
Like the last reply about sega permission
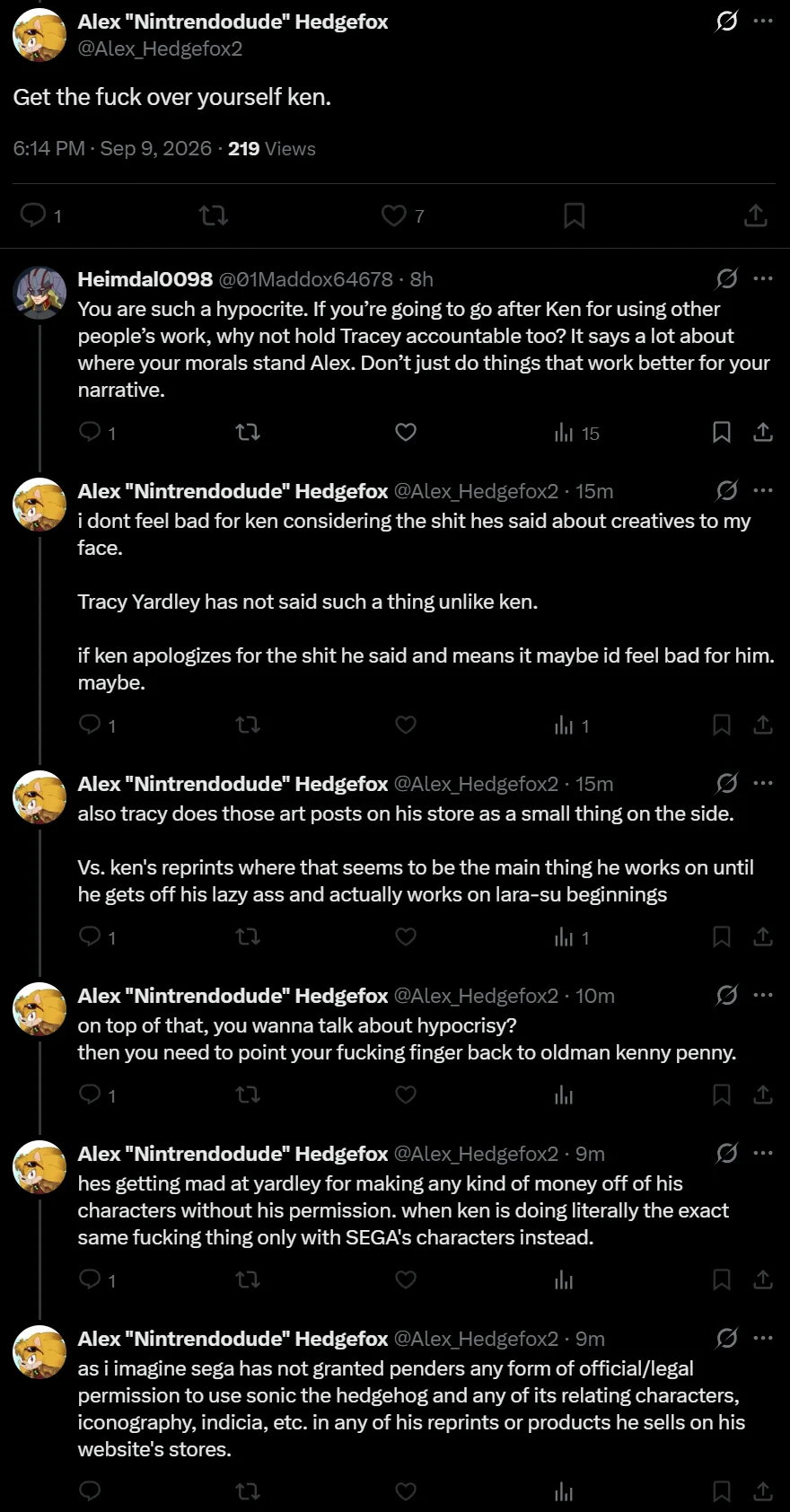point(406,1491)
